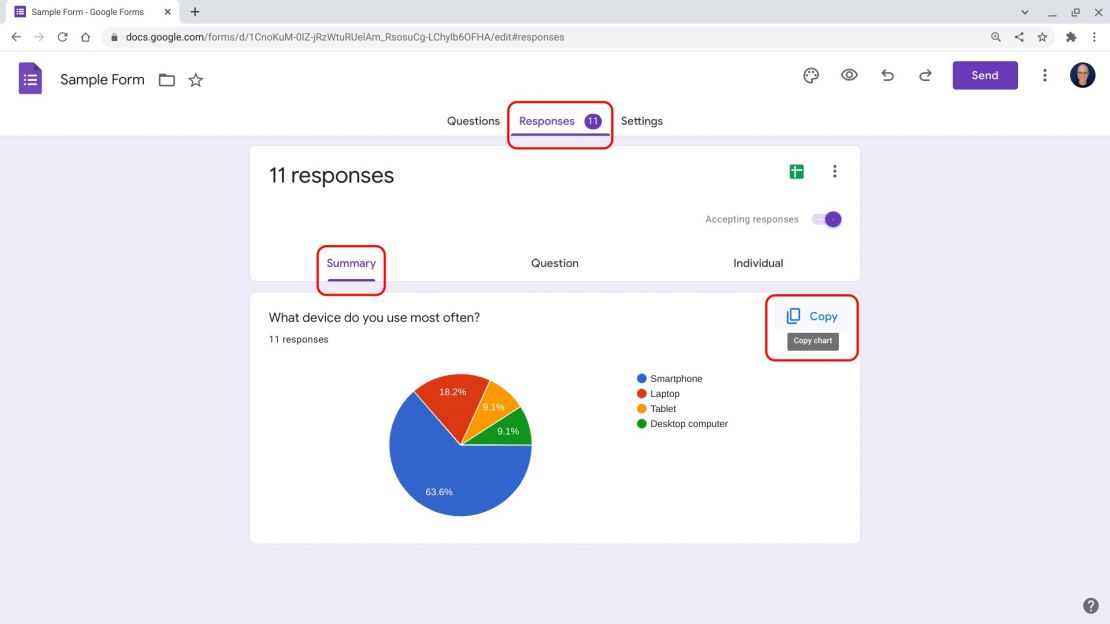This screenshot has height=624, width=1110.
Task: Open the Copy chart options
Action: pos(812,340)
